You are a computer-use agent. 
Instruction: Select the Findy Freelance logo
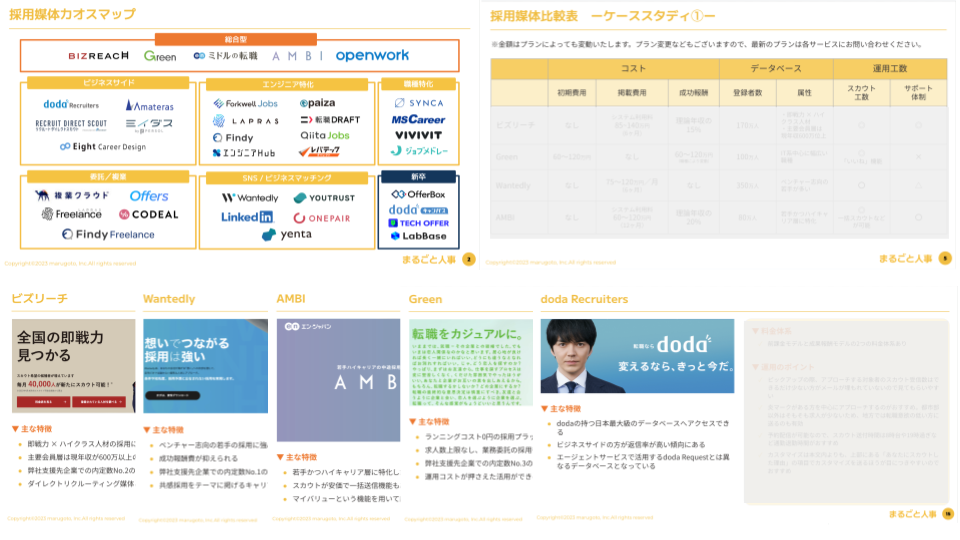pyautogui.click(x=108, y=234)
